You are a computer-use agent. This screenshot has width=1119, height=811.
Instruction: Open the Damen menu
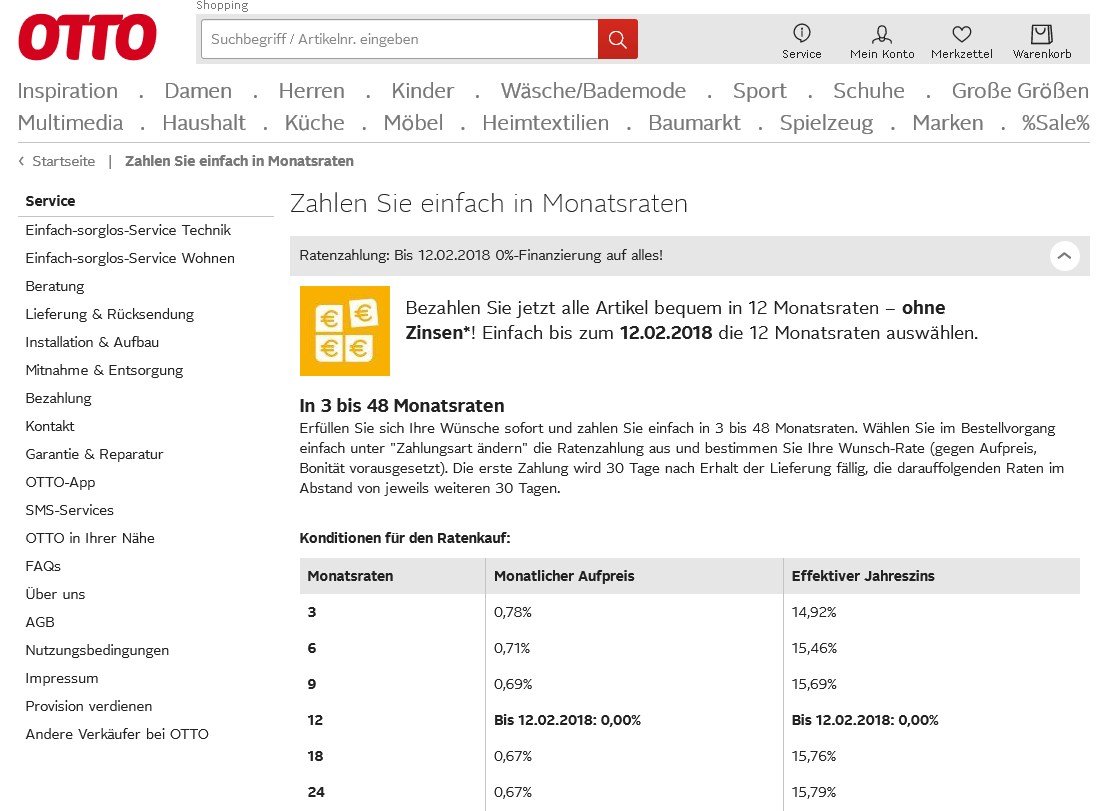[x=197, y=90]
